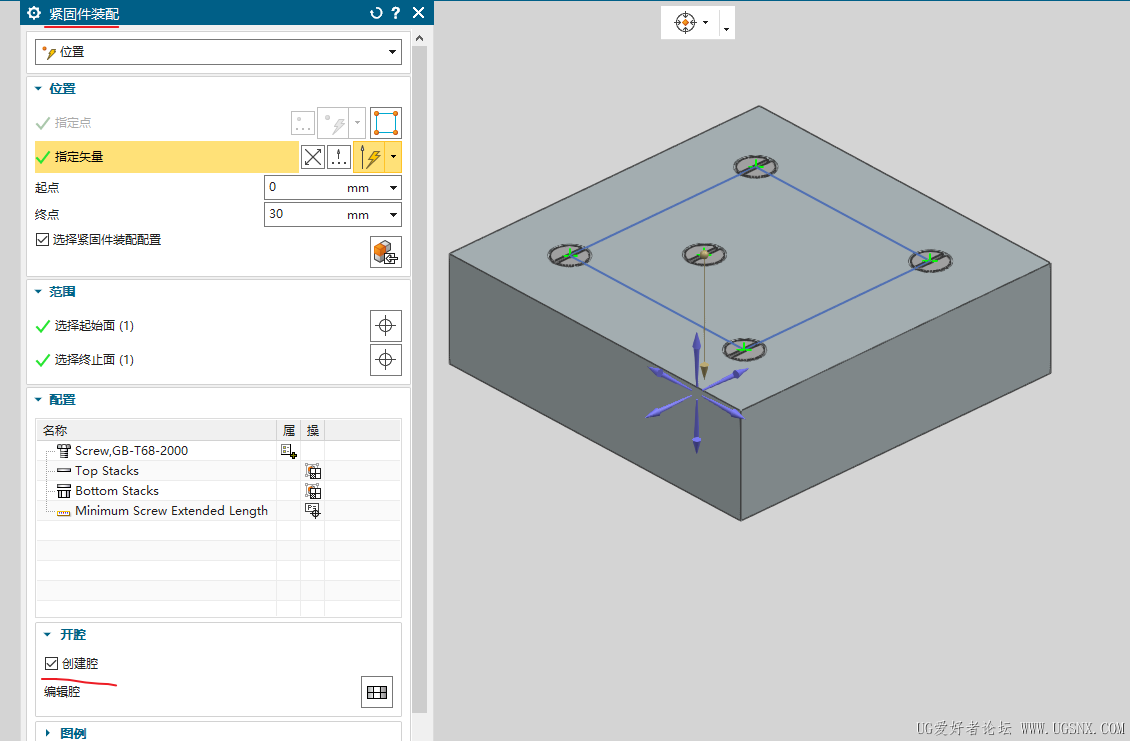Click the snap point toolbar icon
Image resolution: width=1130 pixels, height=741 pixels.
[685, 22]
